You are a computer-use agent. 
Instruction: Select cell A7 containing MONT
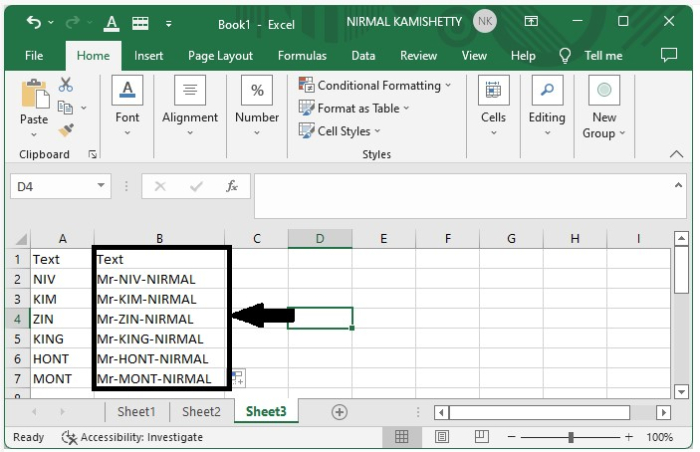click(x=61, y=379)
